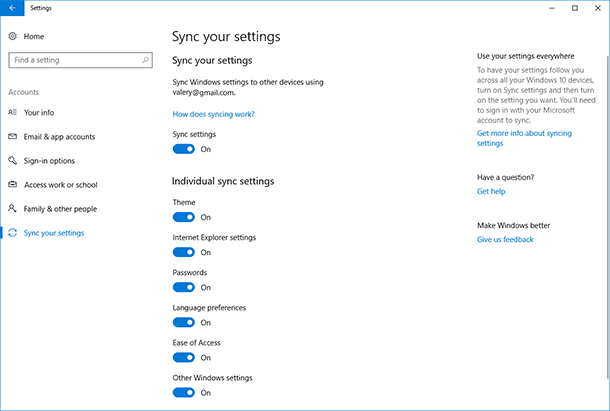610x411 pixels.
Task: Click the Your info icon
Action: 12,112
